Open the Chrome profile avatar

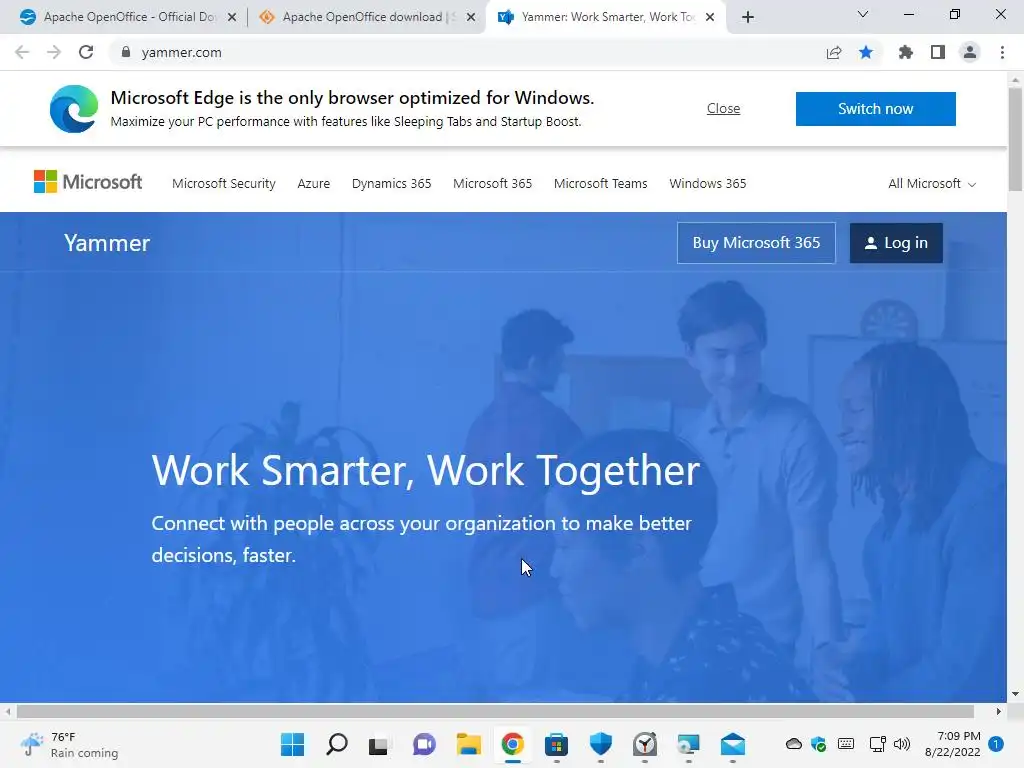pos(970,52)
